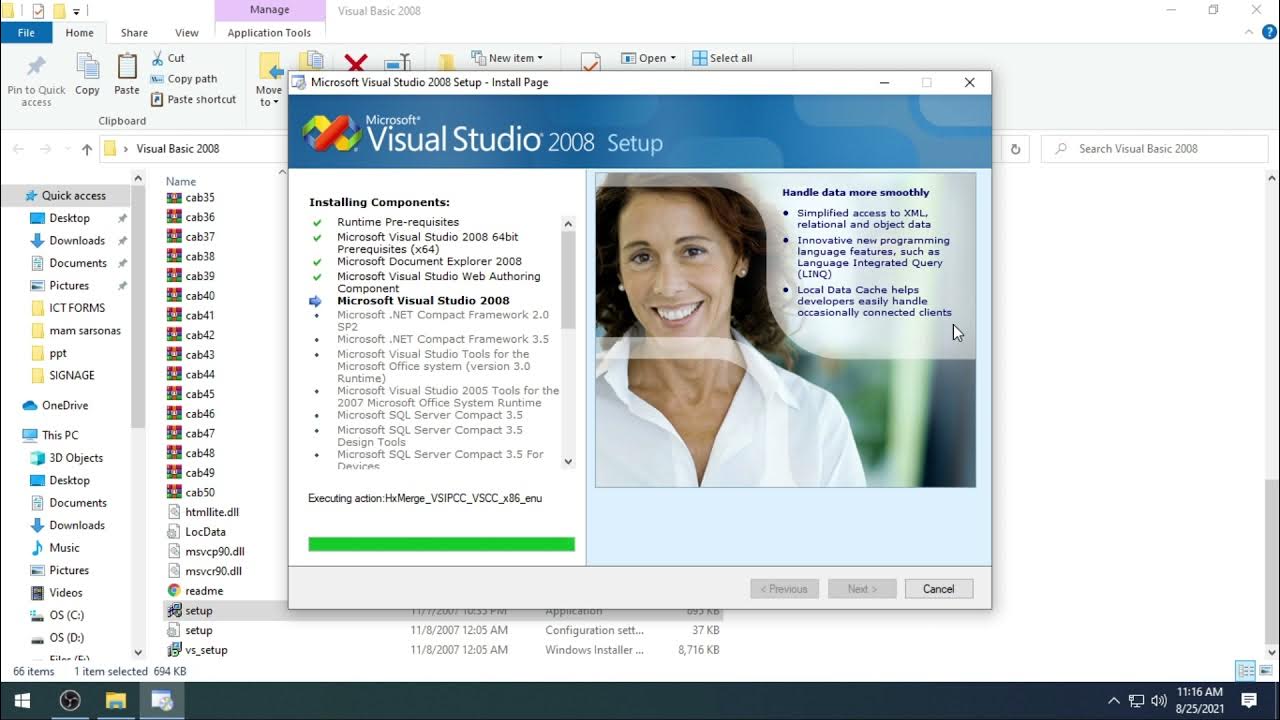Select the readme Chrome file icon

coord(174,591)
